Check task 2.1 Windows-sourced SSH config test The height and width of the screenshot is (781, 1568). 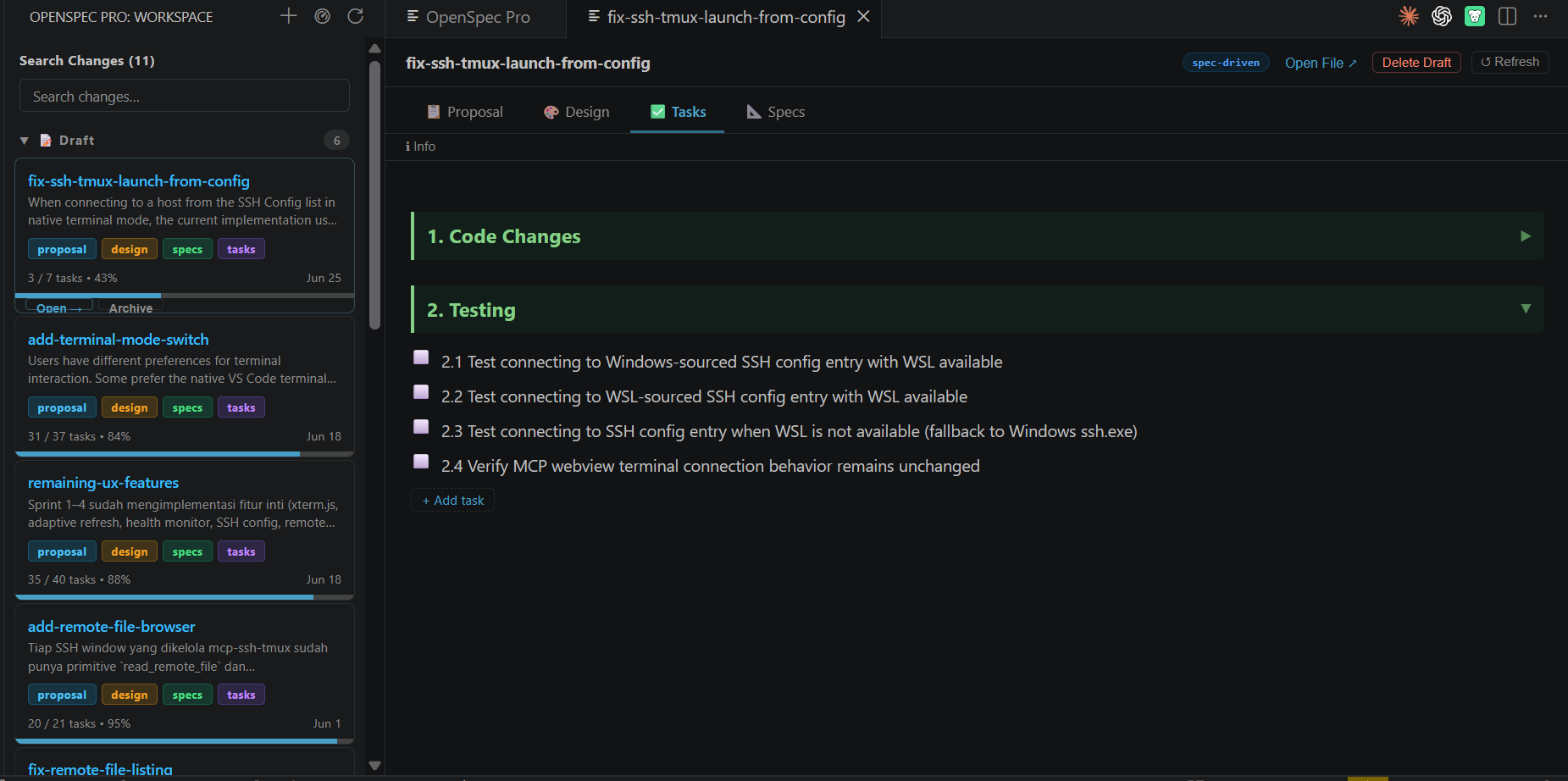[421, 357]
